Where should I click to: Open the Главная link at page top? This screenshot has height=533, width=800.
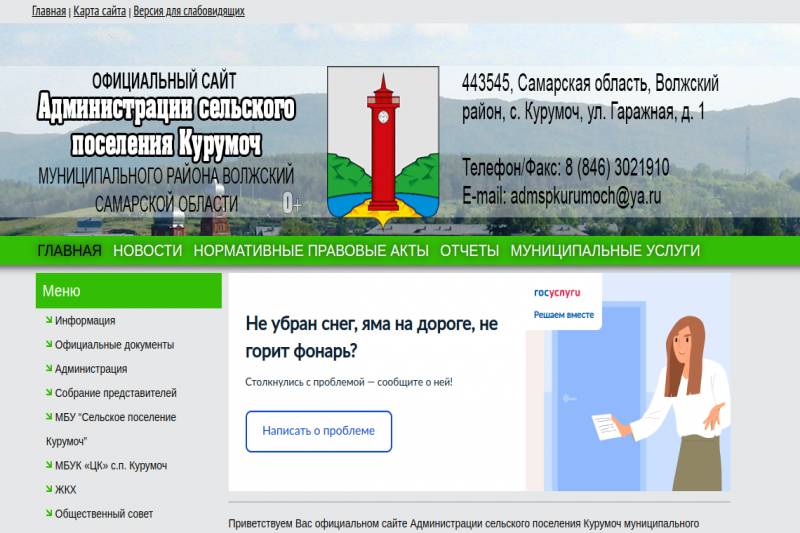(x=49, y=11)
